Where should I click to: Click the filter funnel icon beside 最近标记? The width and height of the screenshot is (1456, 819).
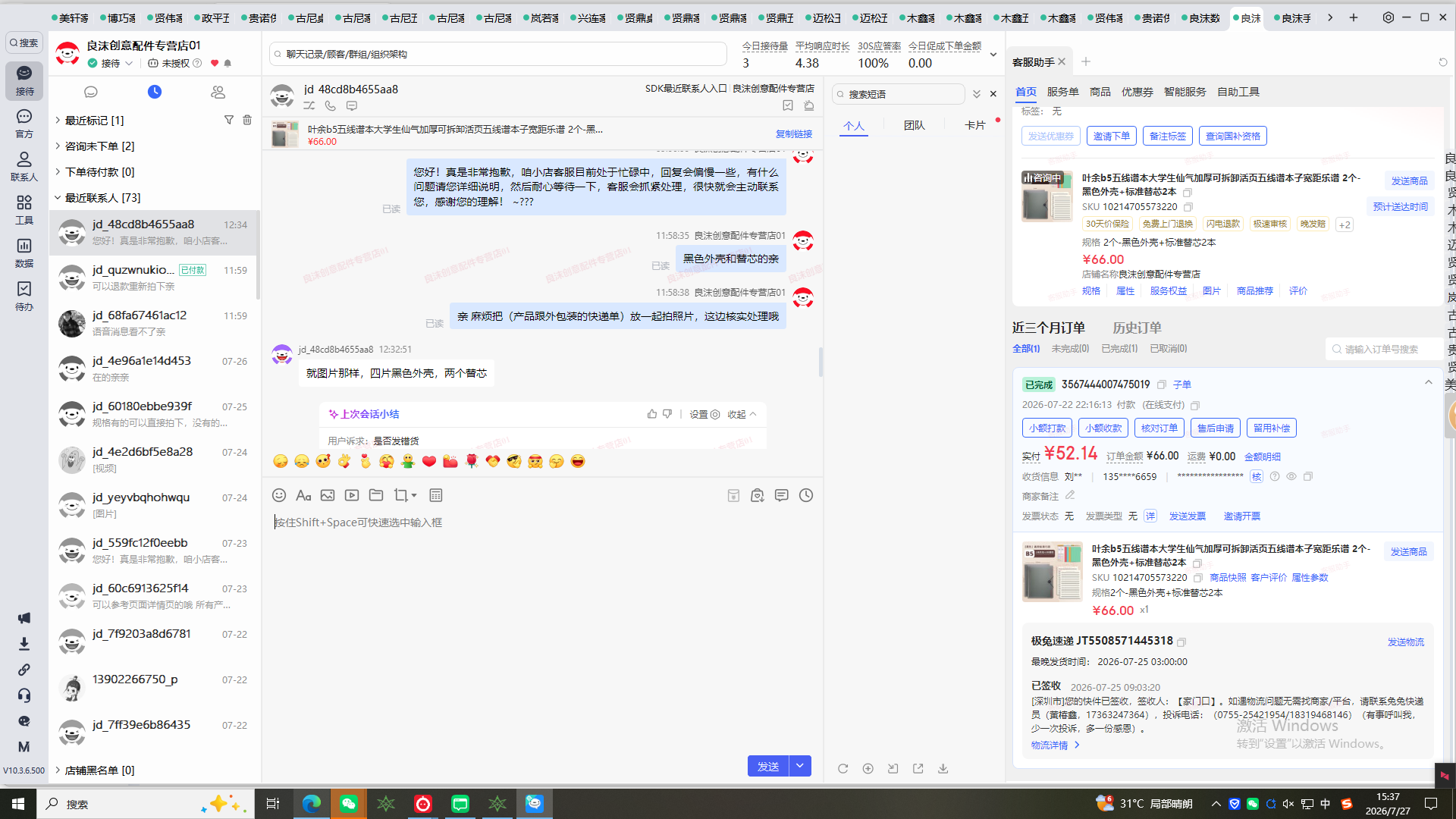tap(229, 120)
